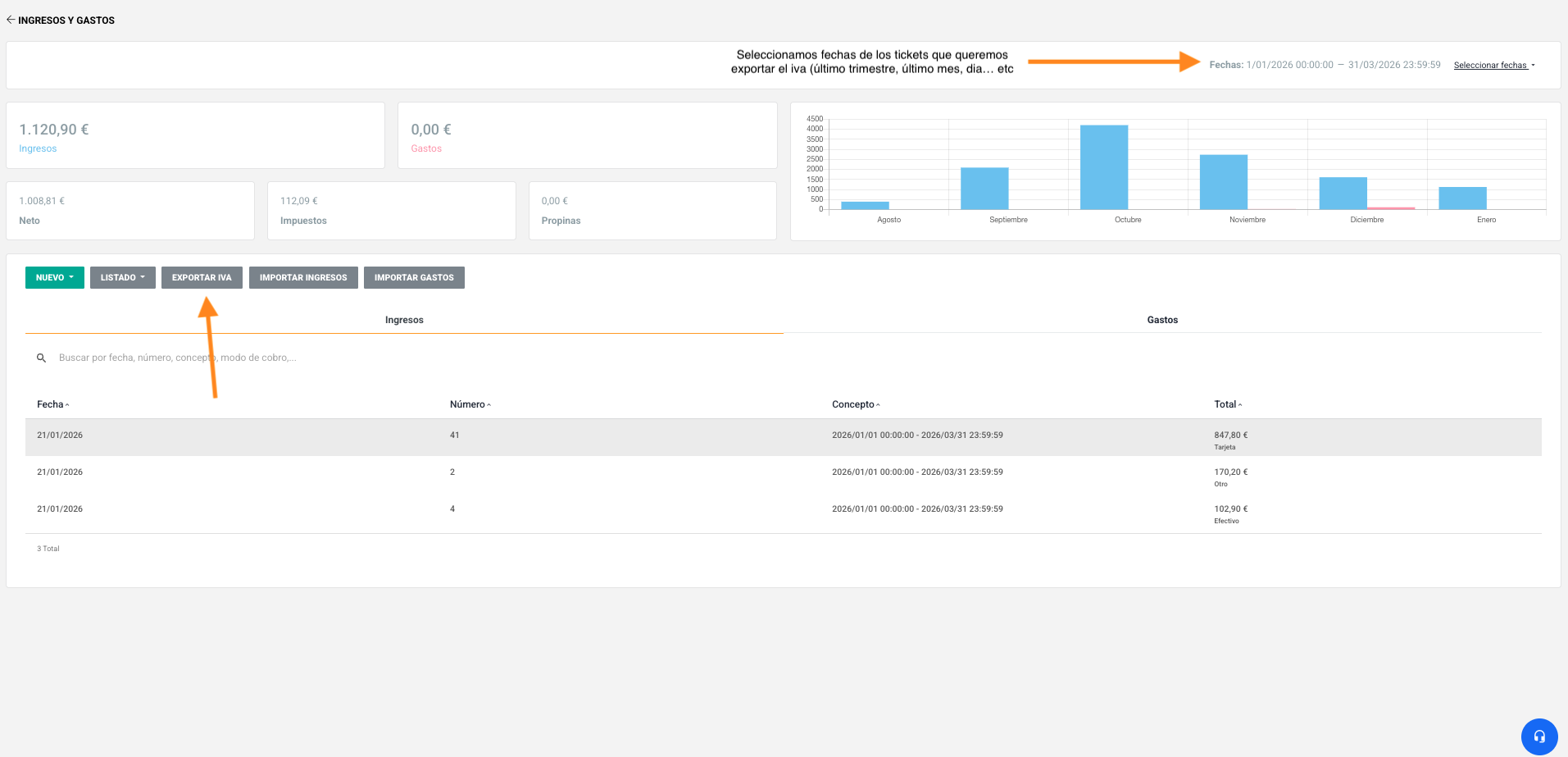This screenshot has height=757, width=1568.
Task: Click the Importar Ingresos button
Action: (x=303, y=278)
